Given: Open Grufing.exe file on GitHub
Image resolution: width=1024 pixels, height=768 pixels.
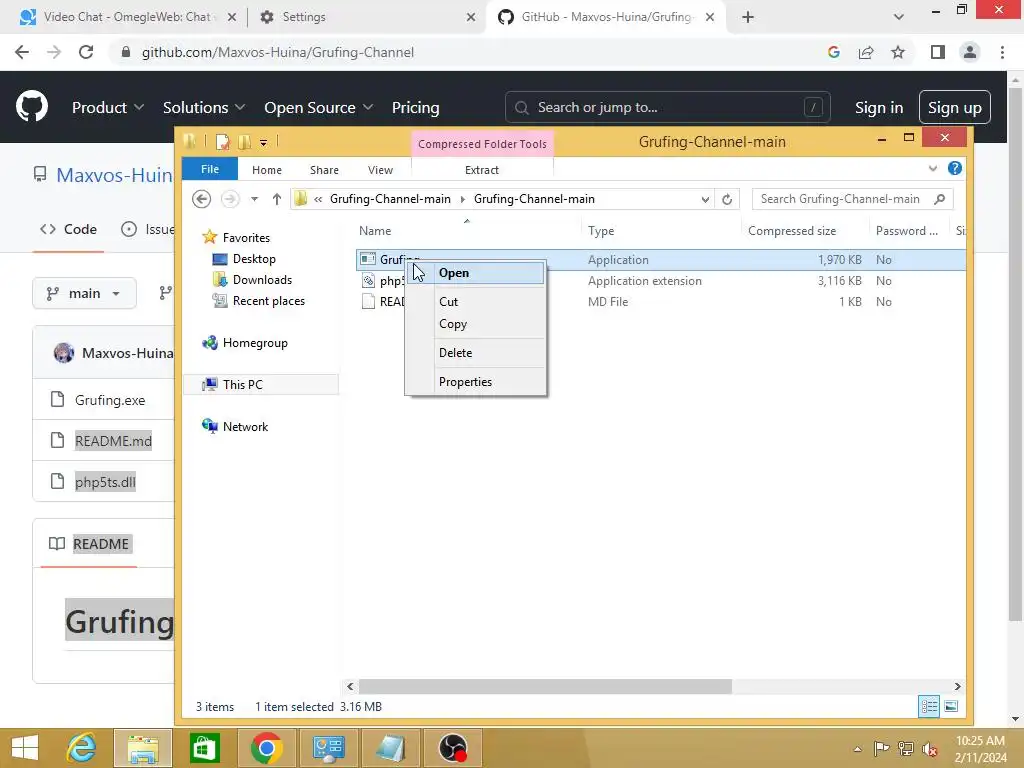Looking at the screenshot, I should [x=110, y=400].
